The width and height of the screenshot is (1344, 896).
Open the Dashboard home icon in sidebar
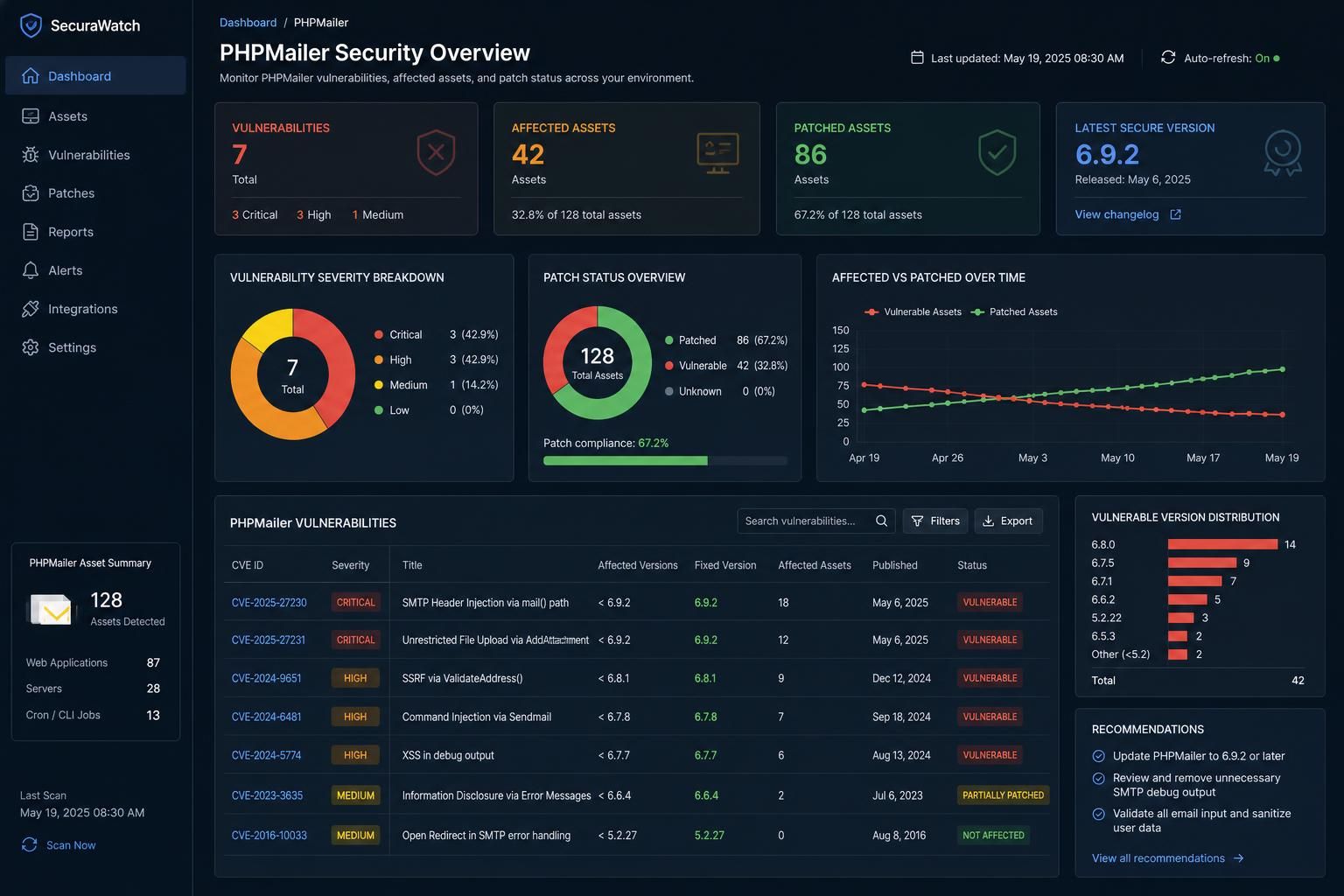[x=31, y=76]
